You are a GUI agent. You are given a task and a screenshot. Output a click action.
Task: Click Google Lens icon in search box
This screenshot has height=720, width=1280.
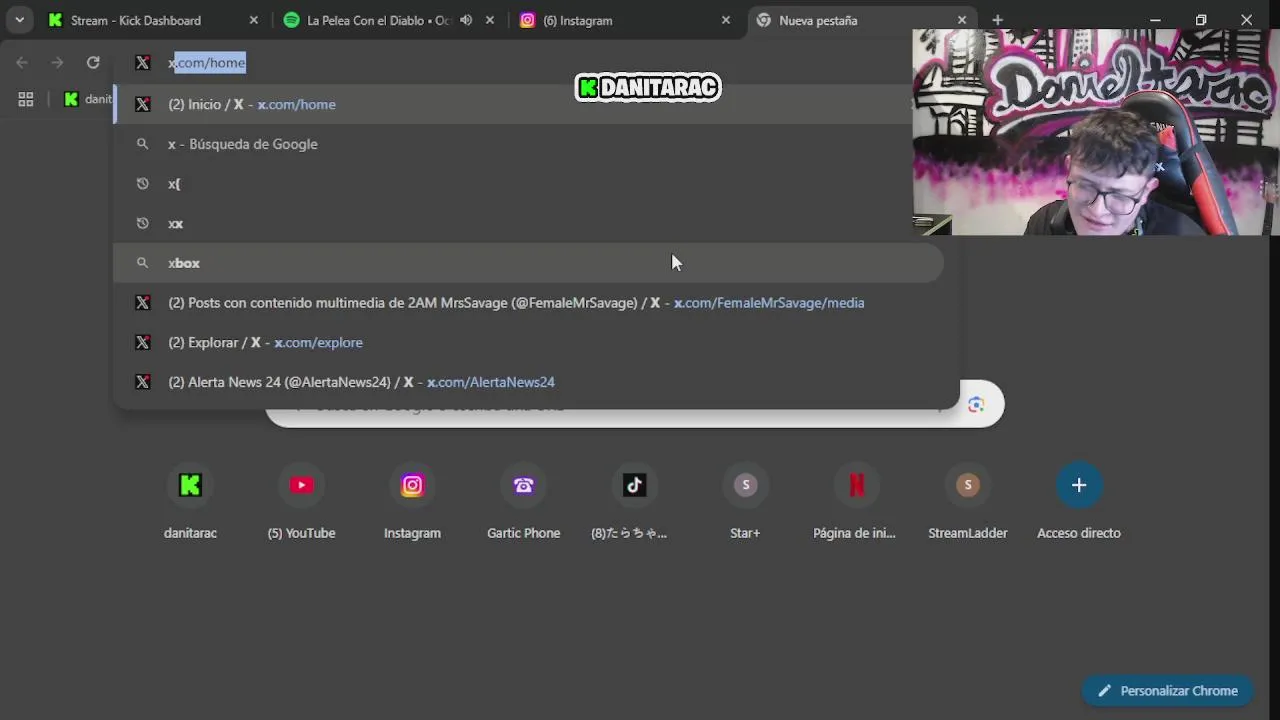click(976, 404)
